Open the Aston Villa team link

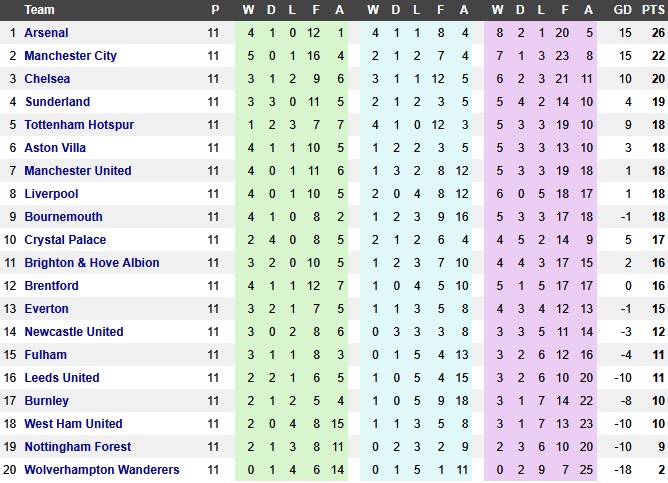coord(58,148)
